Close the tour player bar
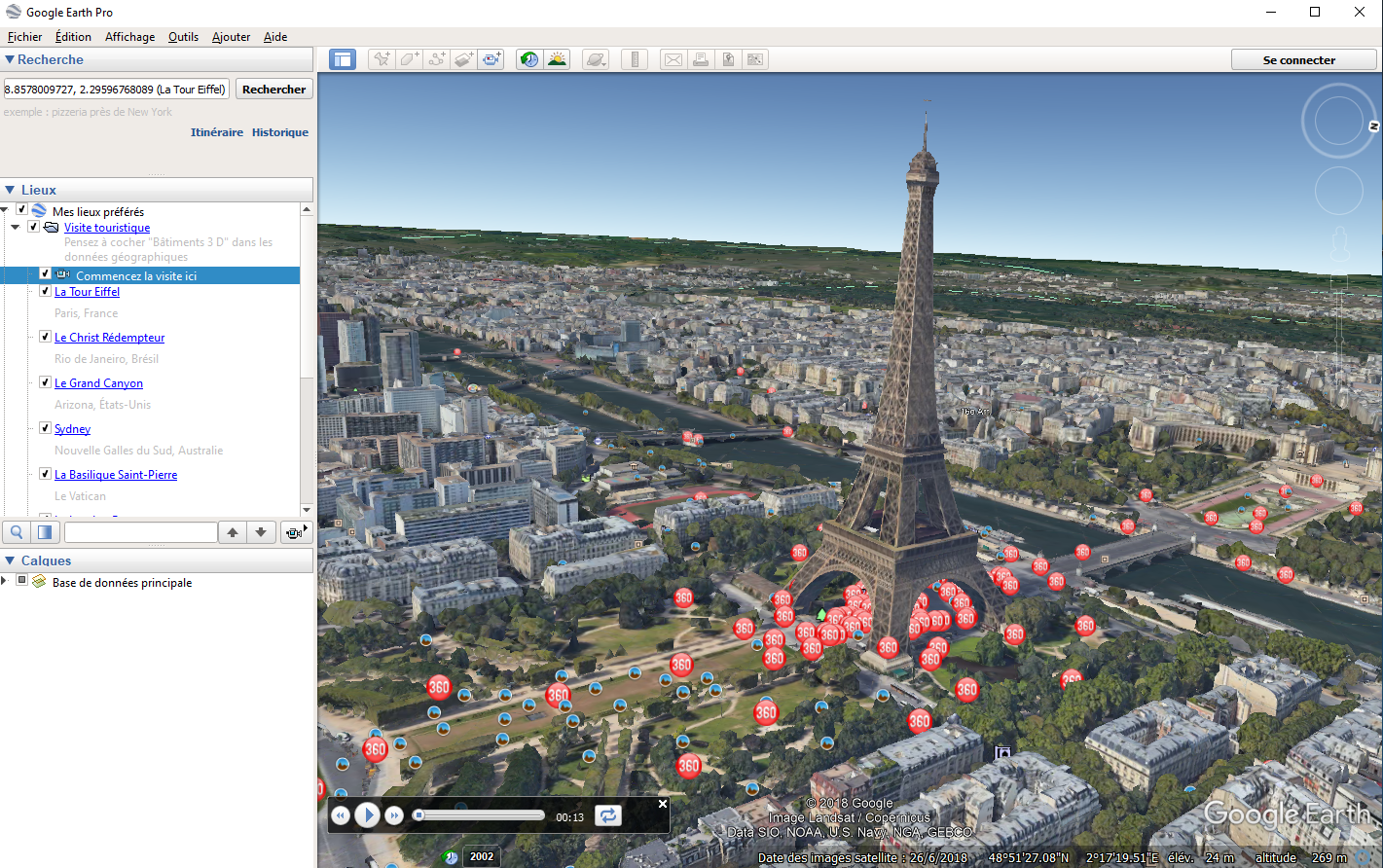1383x868 pixels. (x=663, y=804)
